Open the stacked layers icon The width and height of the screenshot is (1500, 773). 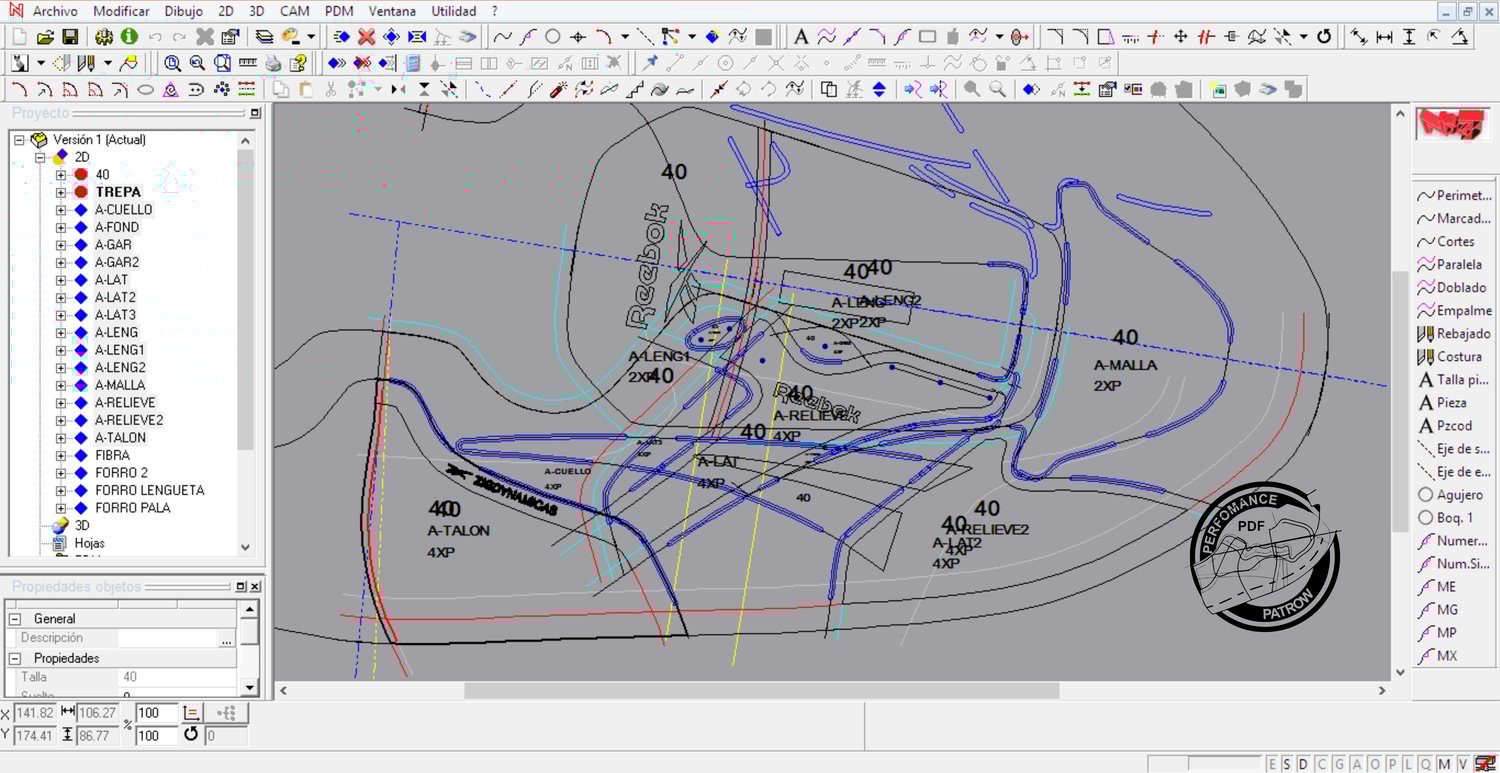click(264, 37)
